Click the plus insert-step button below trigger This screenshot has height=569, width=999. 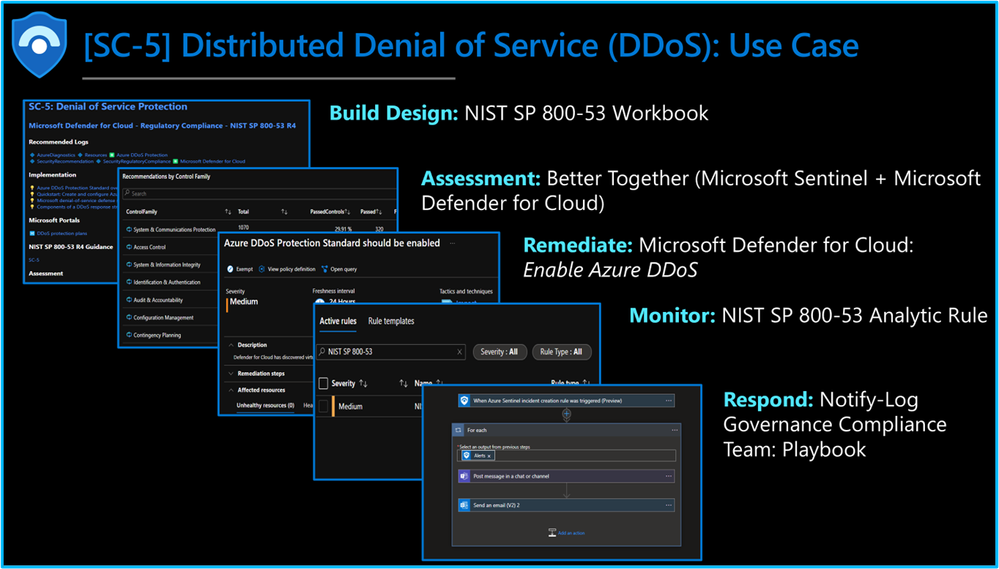point(566,414)
